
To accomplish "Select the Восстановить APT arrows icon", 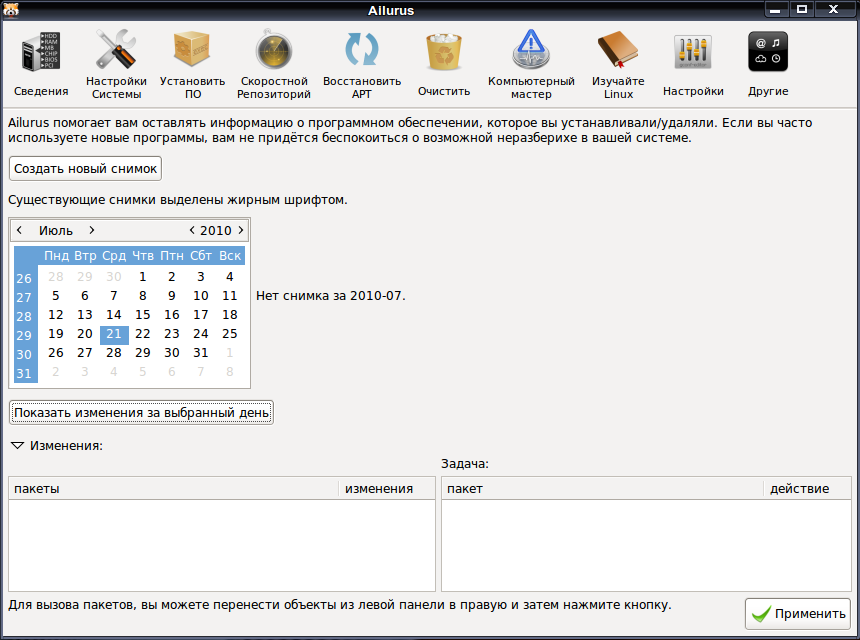I will pos(362,49).
